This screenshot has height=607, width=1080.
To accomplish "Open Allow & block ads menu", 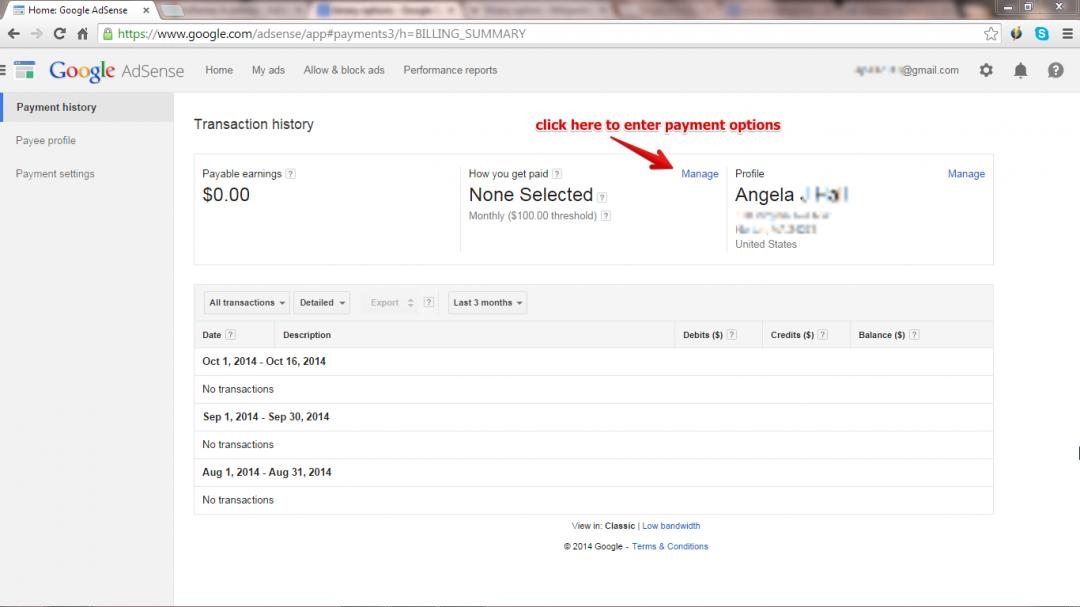I will tap(344, 70).
